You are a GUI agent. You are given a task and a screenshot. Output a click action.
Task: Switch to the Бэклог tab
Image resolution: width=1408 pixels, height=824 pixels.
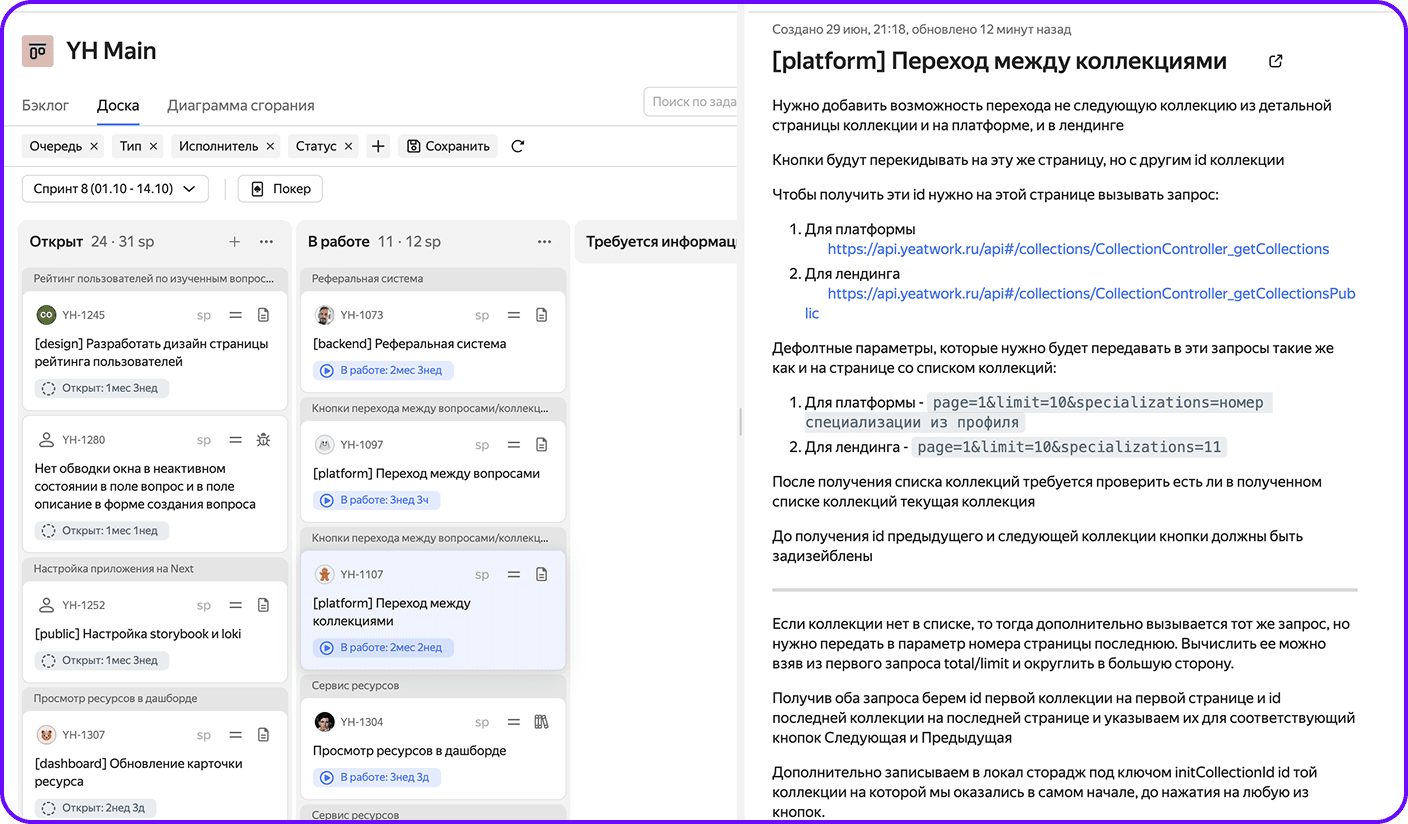pos(46,105)
